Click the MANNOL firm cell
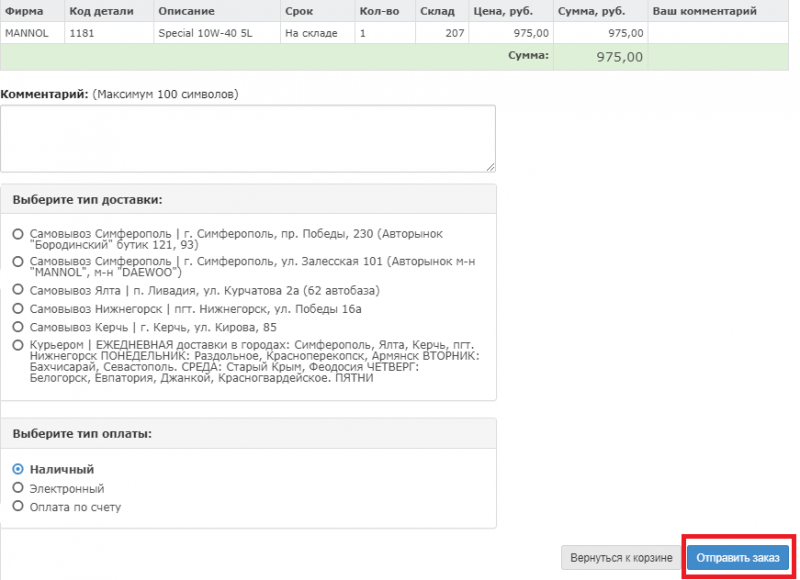The width and height of the screenshot is (800, 580). 33,33
